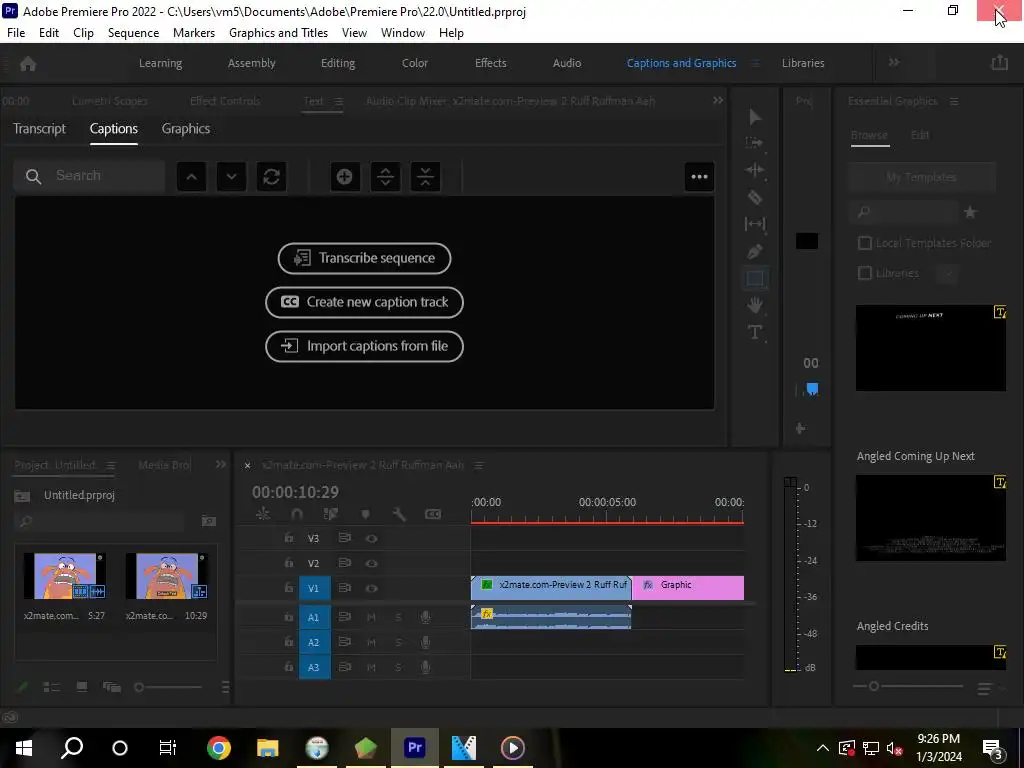The height and width of the screenshot is (768, 1024).
Task: Adjust template thumbnail size slider
Action: 908,686
